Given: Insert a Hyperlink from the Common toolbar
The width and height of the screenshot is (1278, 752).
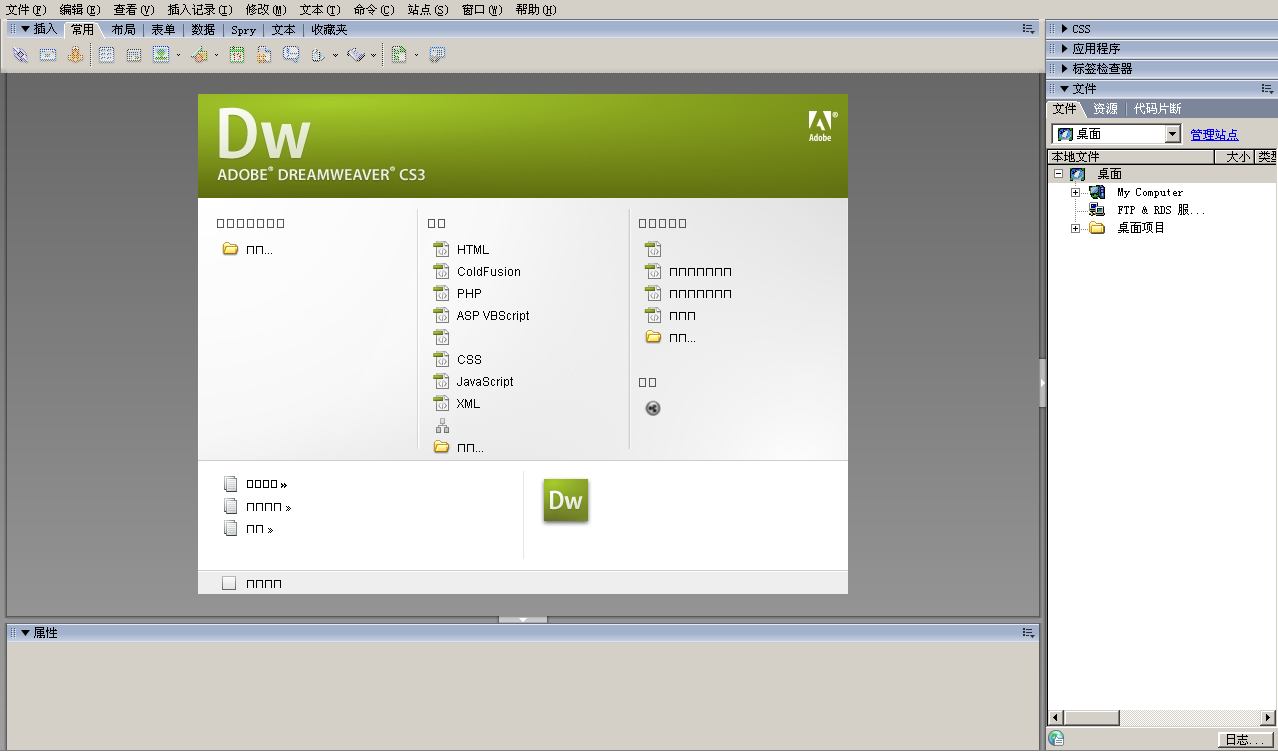Looking at the screenshot, I should 20,55.
